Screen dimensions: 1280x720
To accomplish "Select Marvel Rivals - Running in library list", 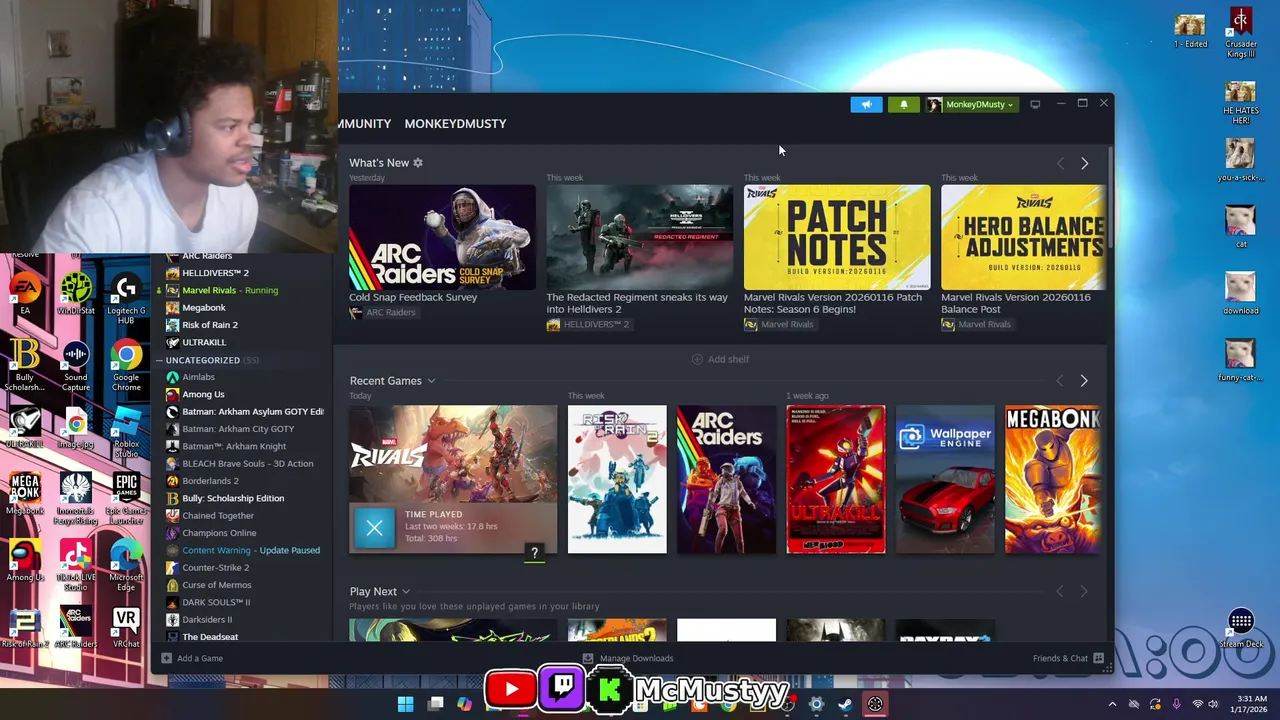I will click(230, 290).
